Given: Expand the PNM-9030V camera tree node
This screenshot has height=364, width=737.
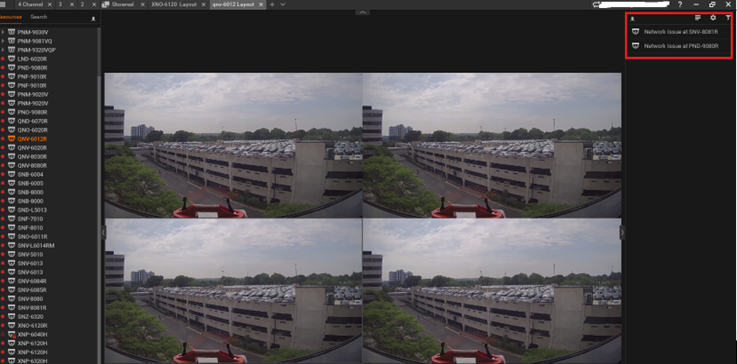Looking at the screenshot, I should click(x=3, y=32).
